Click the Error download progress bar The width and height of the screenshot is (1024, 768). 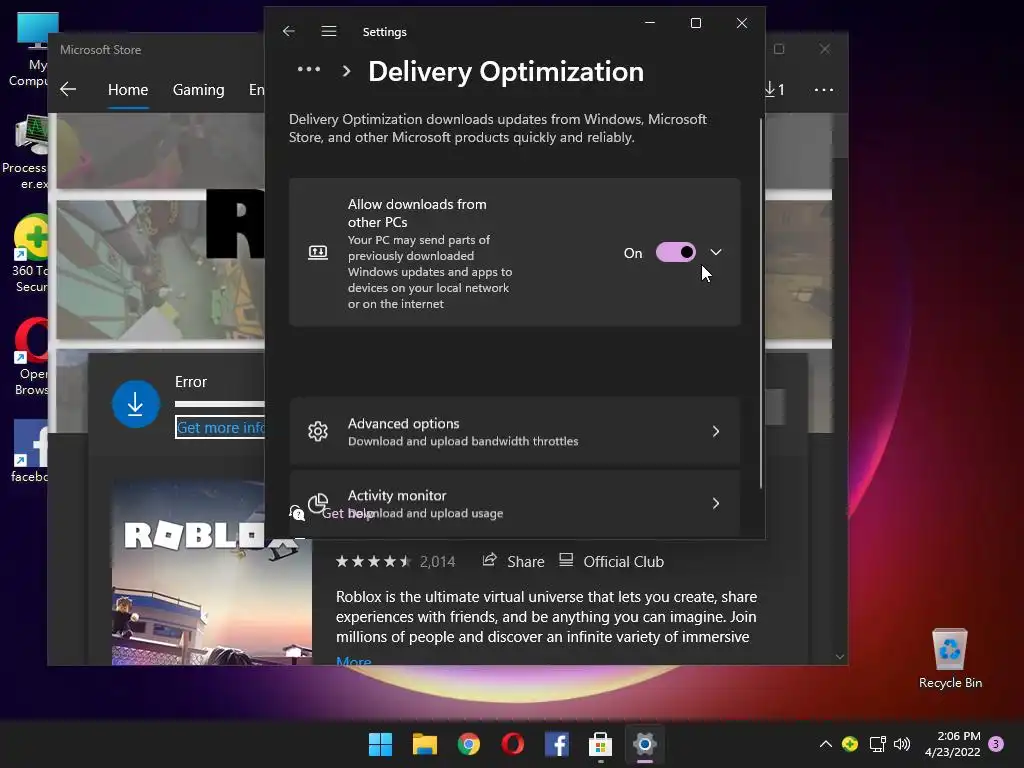click(219, 404)
